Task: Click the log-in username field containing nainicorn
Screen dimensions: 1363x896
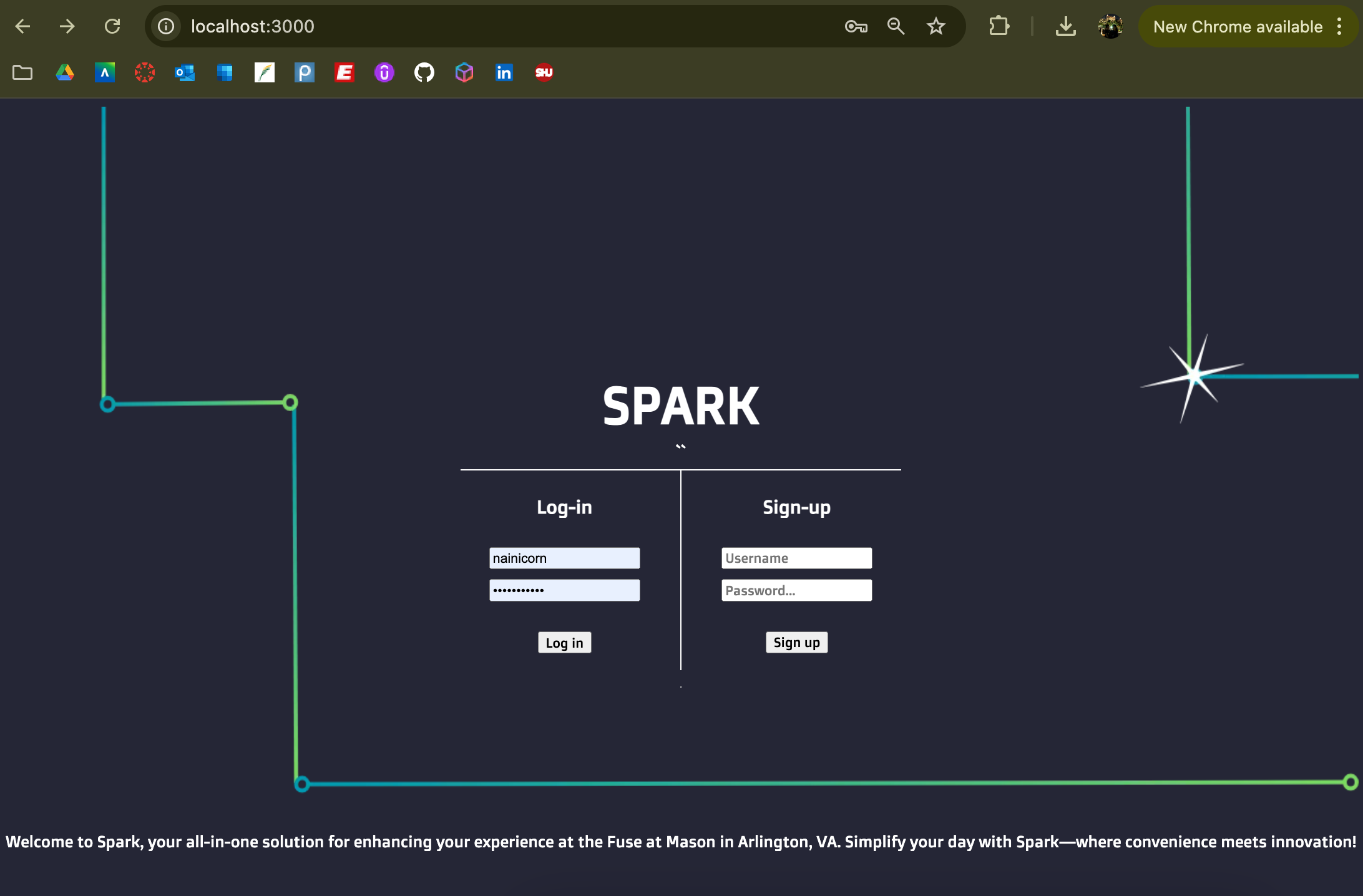Action: (x=564, y=558)
